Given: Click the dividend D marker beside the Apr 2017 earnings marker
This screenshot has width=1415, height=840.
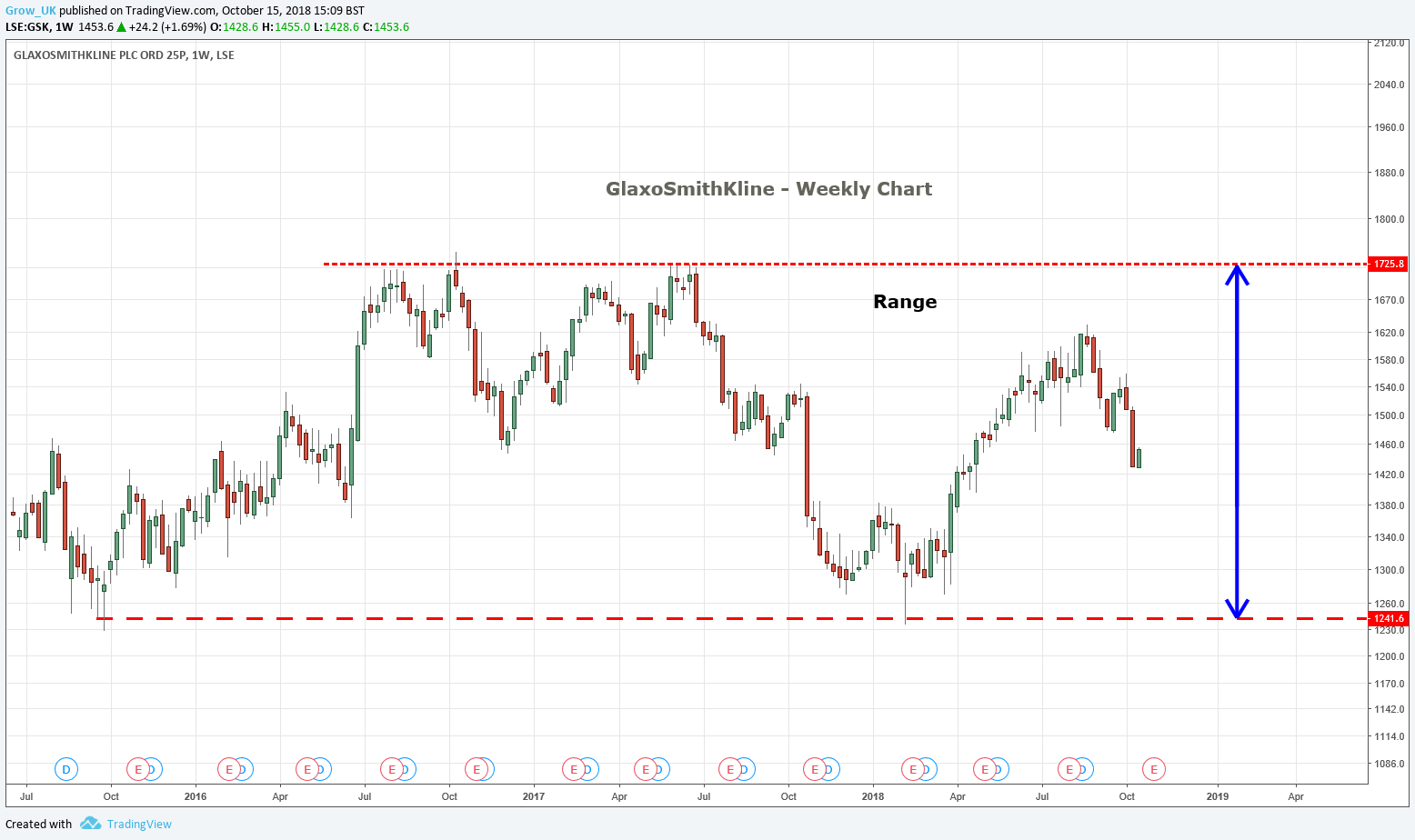Looking at the screenshot, I should pos(663,770).
